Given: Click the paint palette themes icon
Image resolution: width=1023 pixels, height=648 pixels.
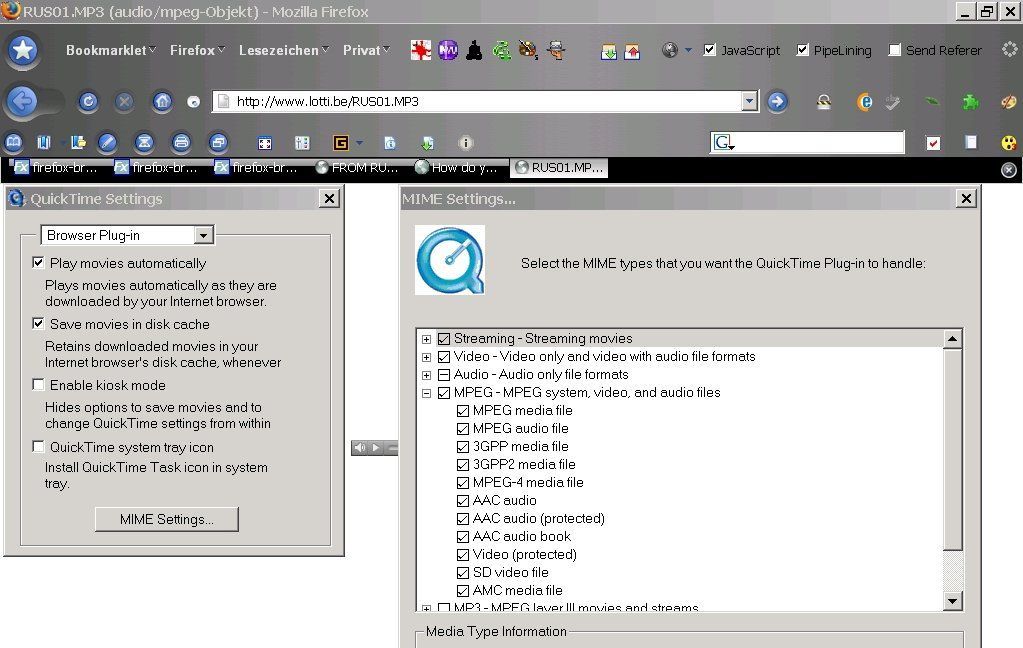Looking at the screenshot, I should (x=1008, y=102).
